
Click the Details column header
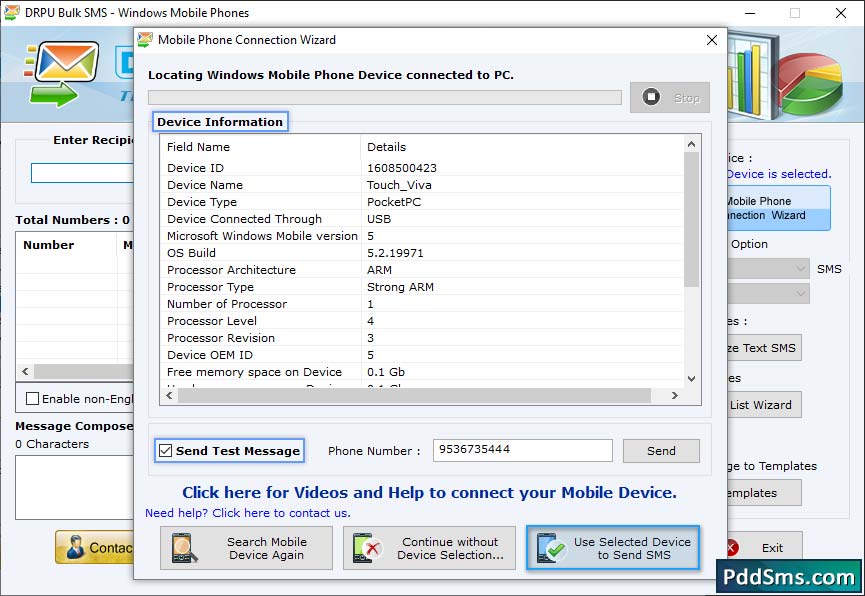522,147
